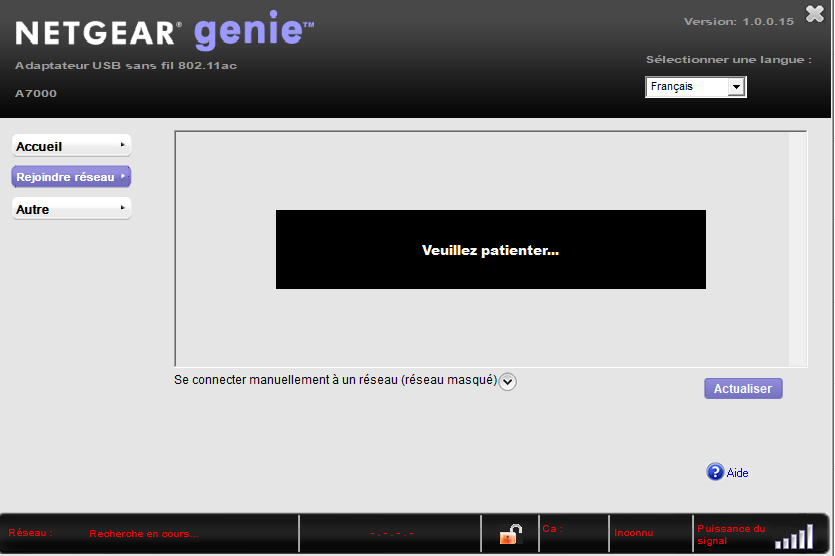Click the NETGEAR genie logo
835x556 pixels.
[165, 31]
